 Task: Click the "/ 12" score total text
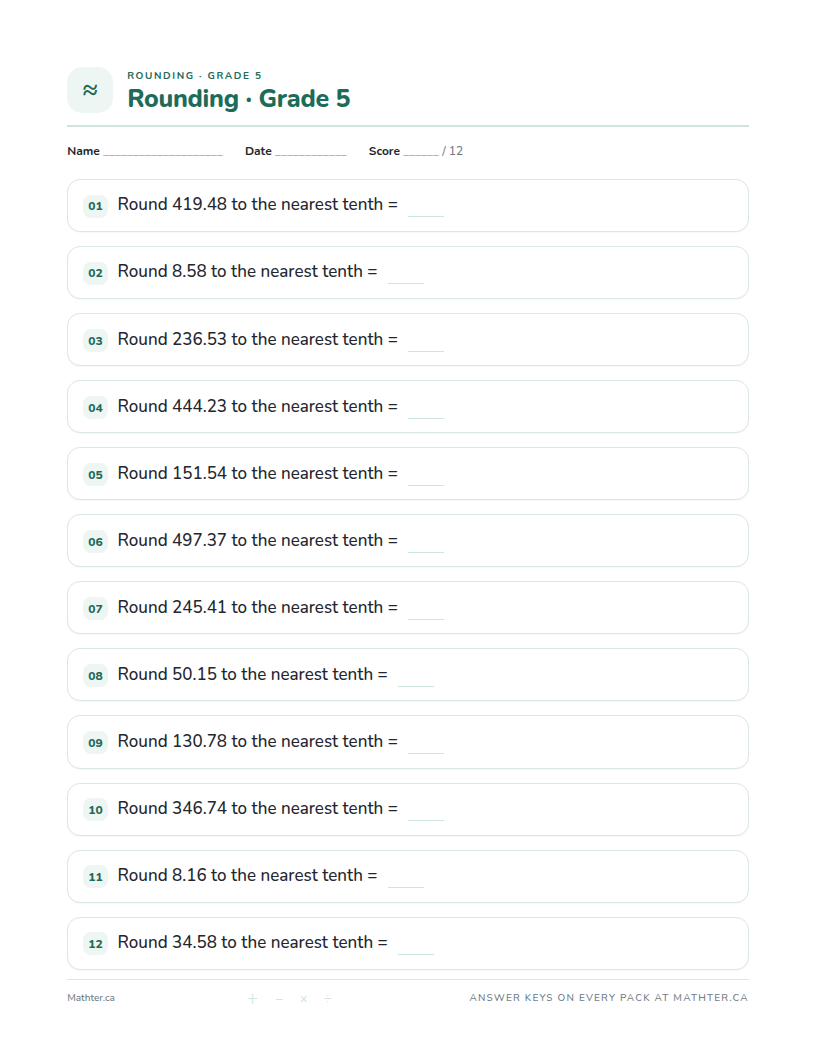point(452,151)
